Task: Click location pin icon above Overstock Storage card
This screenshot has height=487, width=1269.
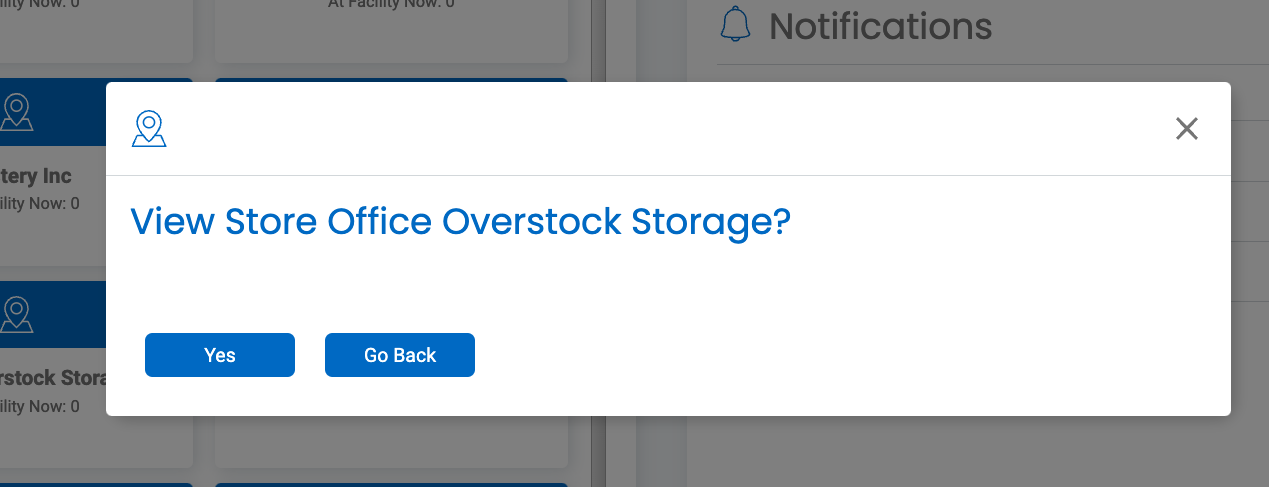Action: click(x=16, y=314)
